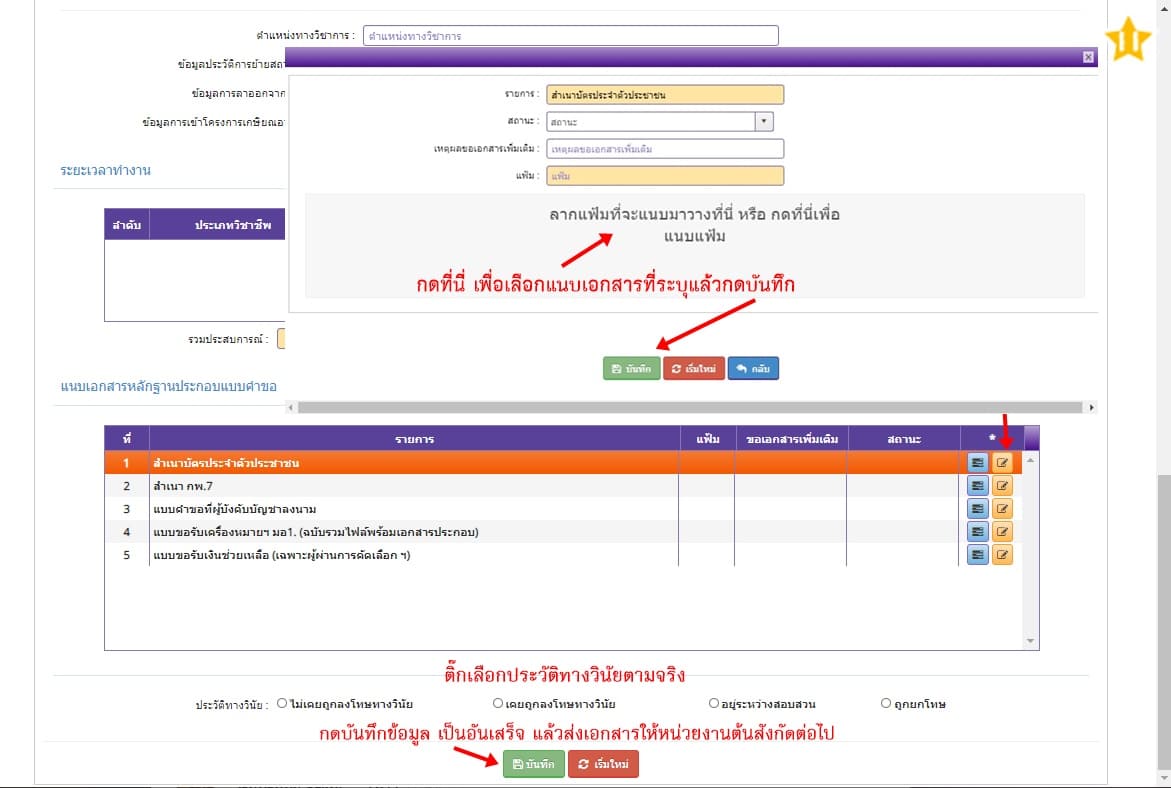
Task: Click edit icon for สำเนาบัตรประจำตัวประชาชน row
Action: (x=1002, y=462)
